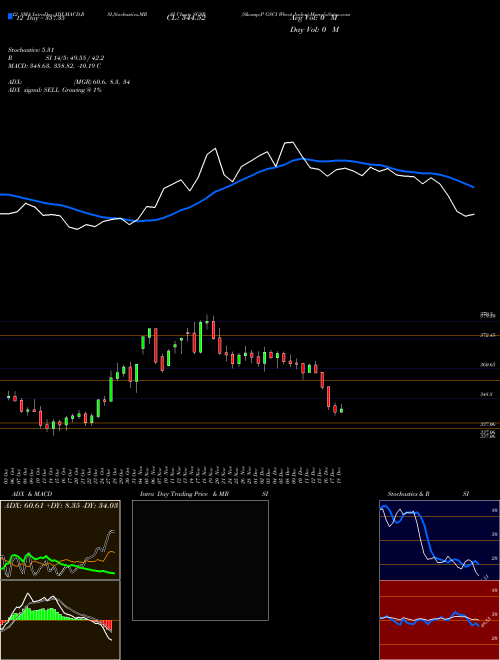Select the '12 Day = 357.35' SMA value

tap(41, 18)
